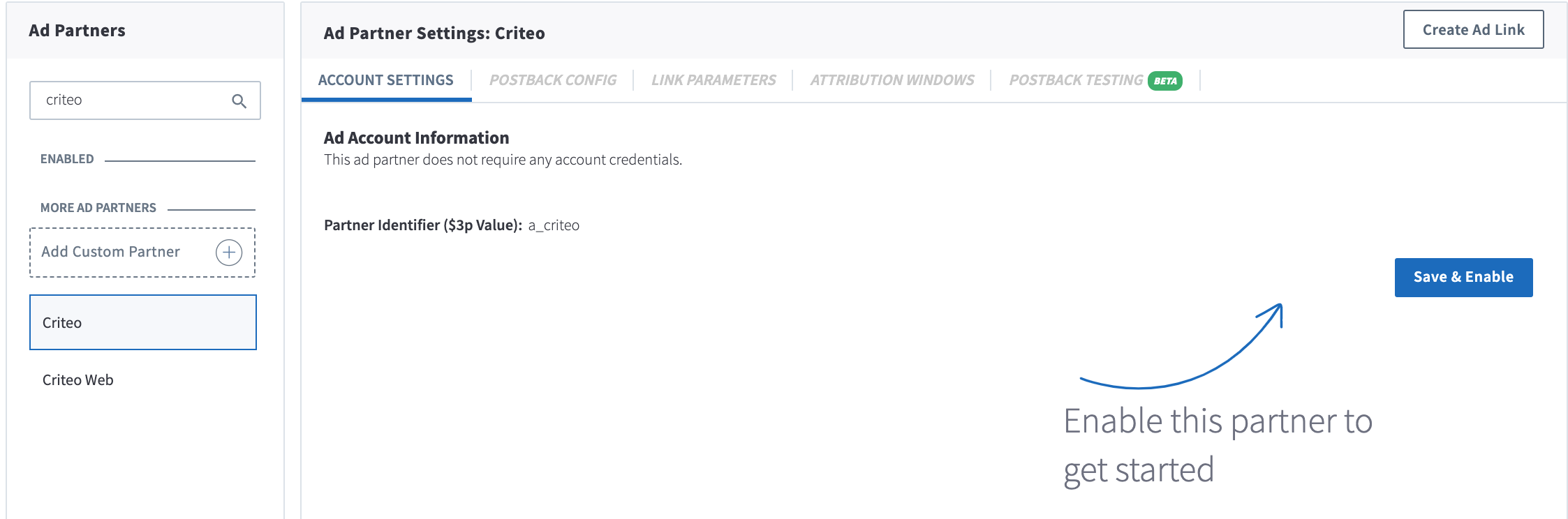The height and width of the screenshot is (519, 1568).
Task: Click the search magnifier icon
Action: point(239,101)
